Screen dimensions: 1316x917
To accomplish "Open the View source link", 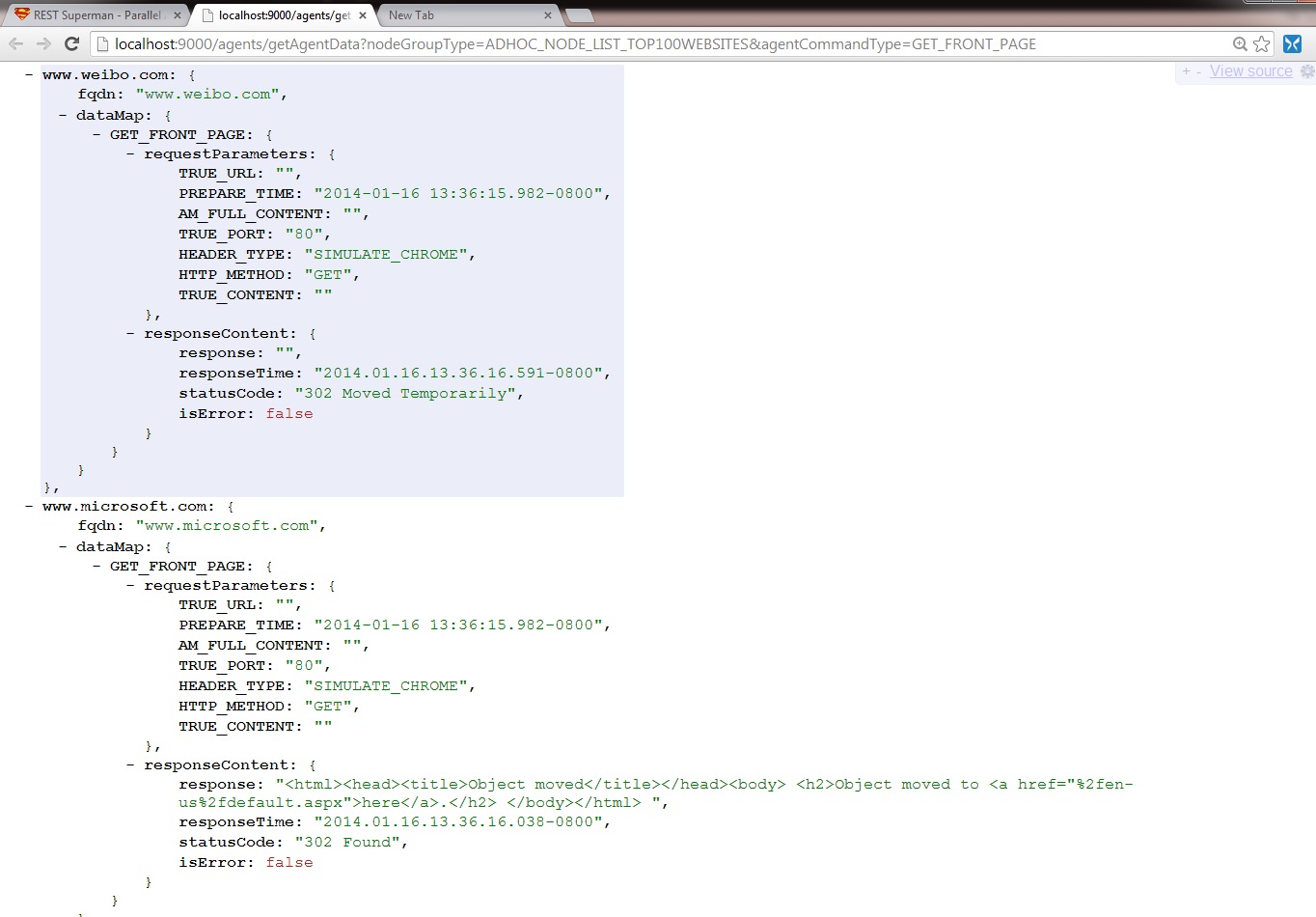I will tap(1251, 71).
